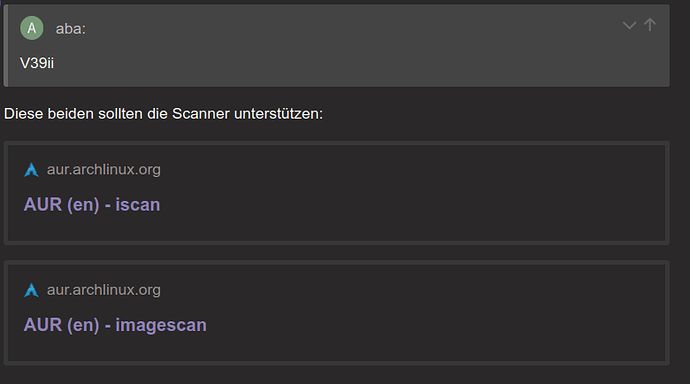Click the quoted text "V39ii"
This screenshot has height=384, width=690.
[37, 63]
